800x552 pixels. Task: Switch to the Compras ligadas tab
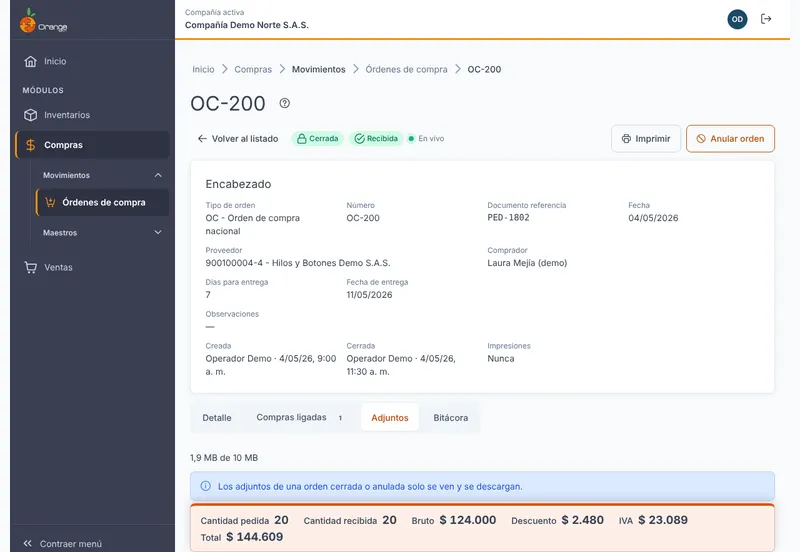[x=299, y=418]
